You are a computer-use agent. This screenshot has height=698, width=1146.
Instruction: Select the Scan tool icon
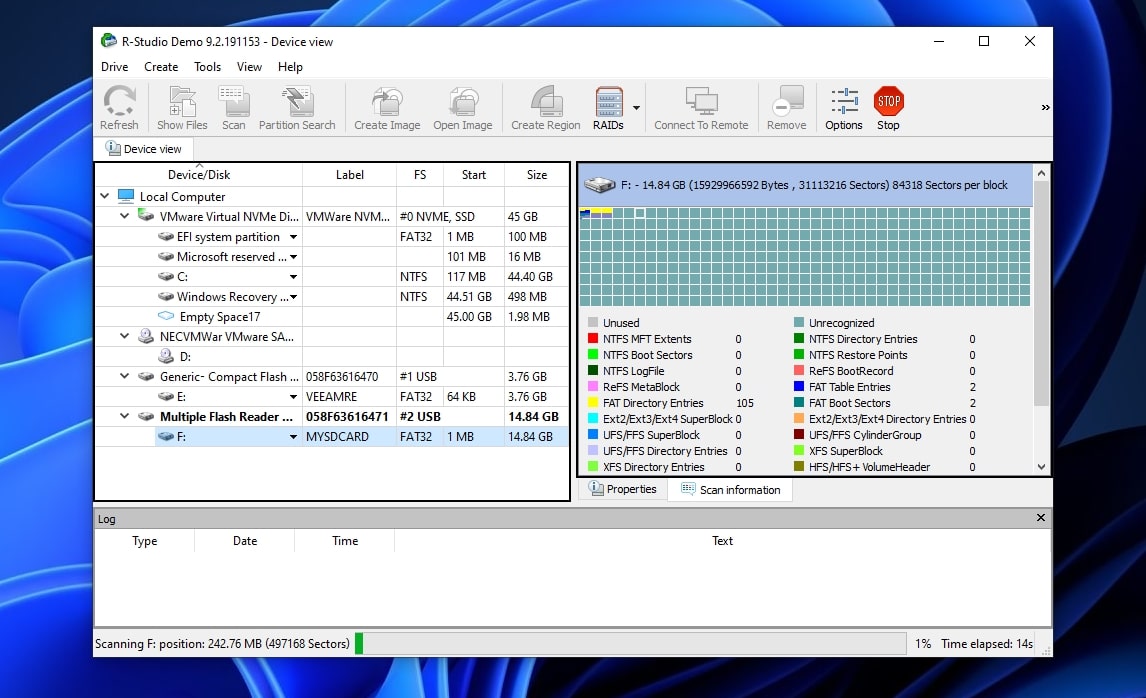[233, 106]
